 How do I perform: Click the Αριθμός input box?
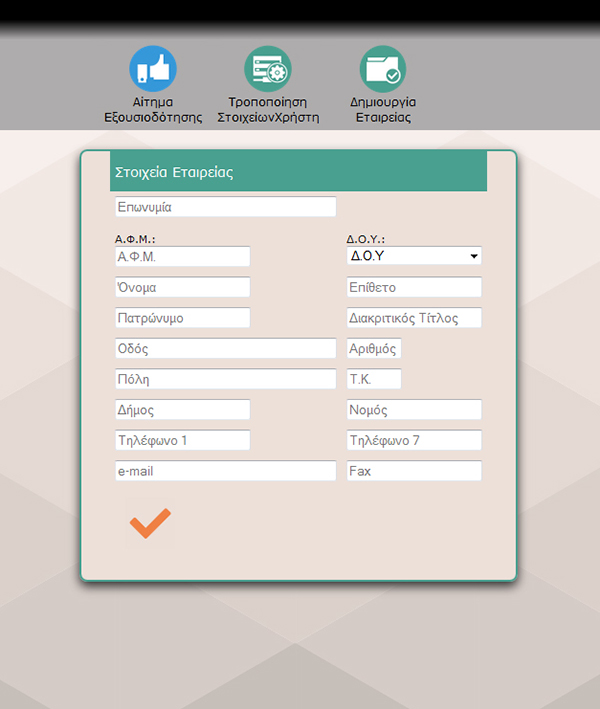(x=373, y=349)
